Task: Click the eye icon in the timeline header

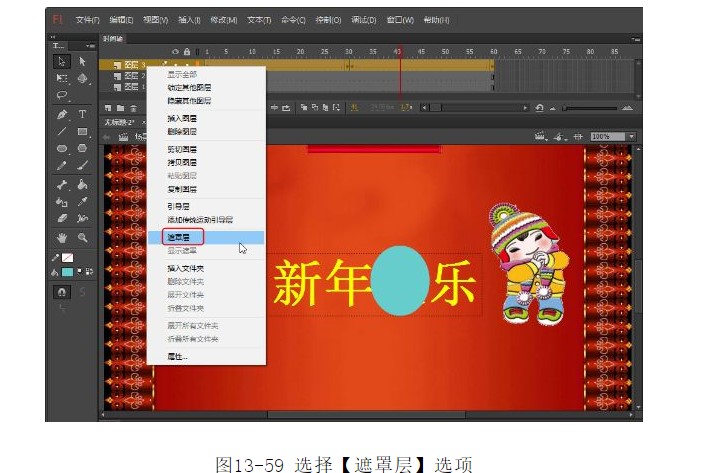Action: pyautogui.click(x=176, y=51)
